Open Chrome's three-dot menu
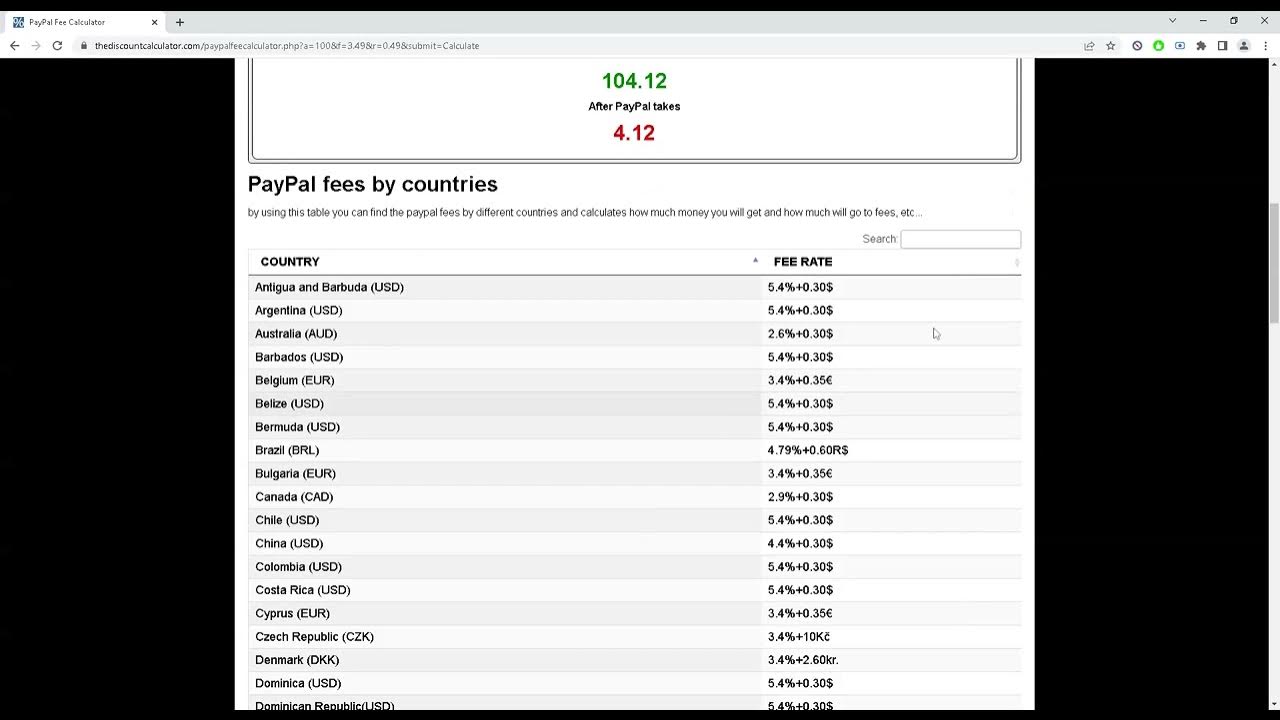The height and width of the screenshot is (720, 1280). [1265, 46]
